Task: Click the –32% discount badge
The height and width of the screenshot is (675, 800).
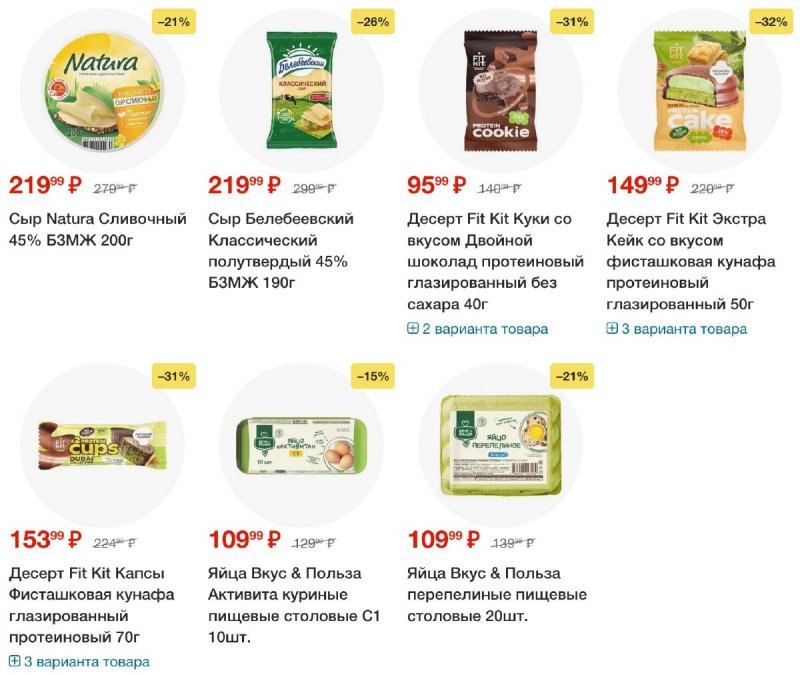Action: click(x=771, y=22)
